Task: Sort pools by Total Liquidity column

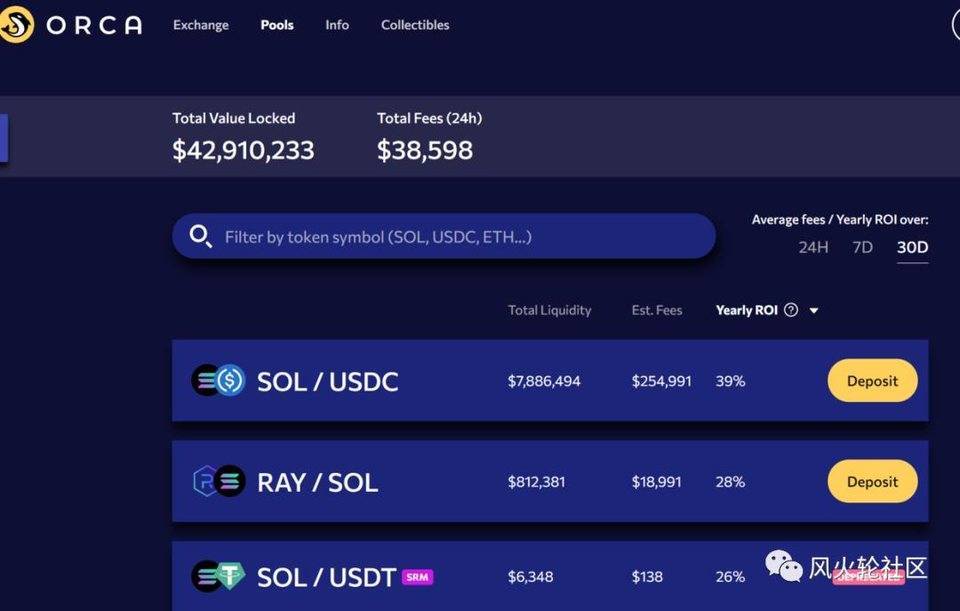Action: [x=549, y=310]
